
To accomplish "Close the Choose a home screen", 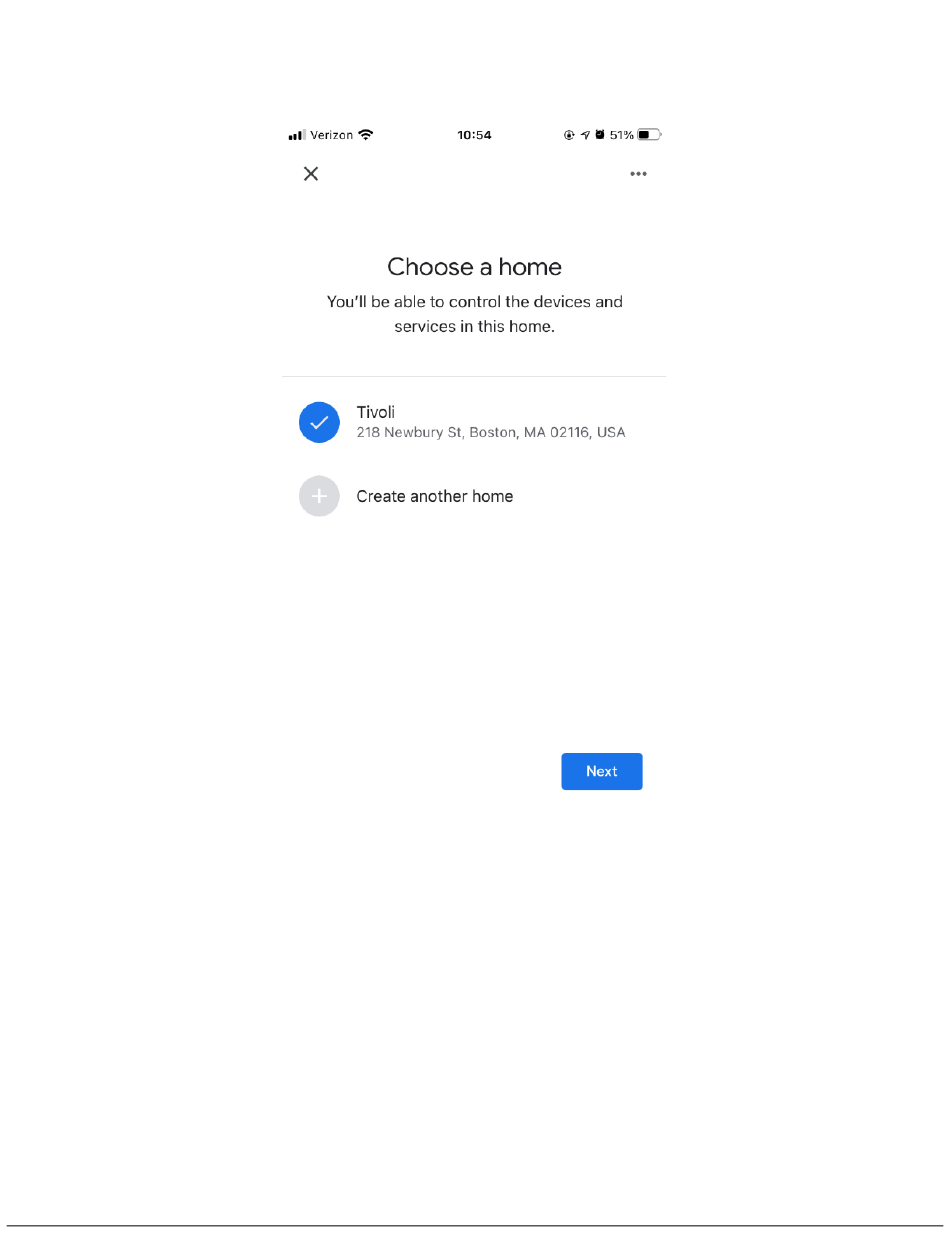I will 311,174.
